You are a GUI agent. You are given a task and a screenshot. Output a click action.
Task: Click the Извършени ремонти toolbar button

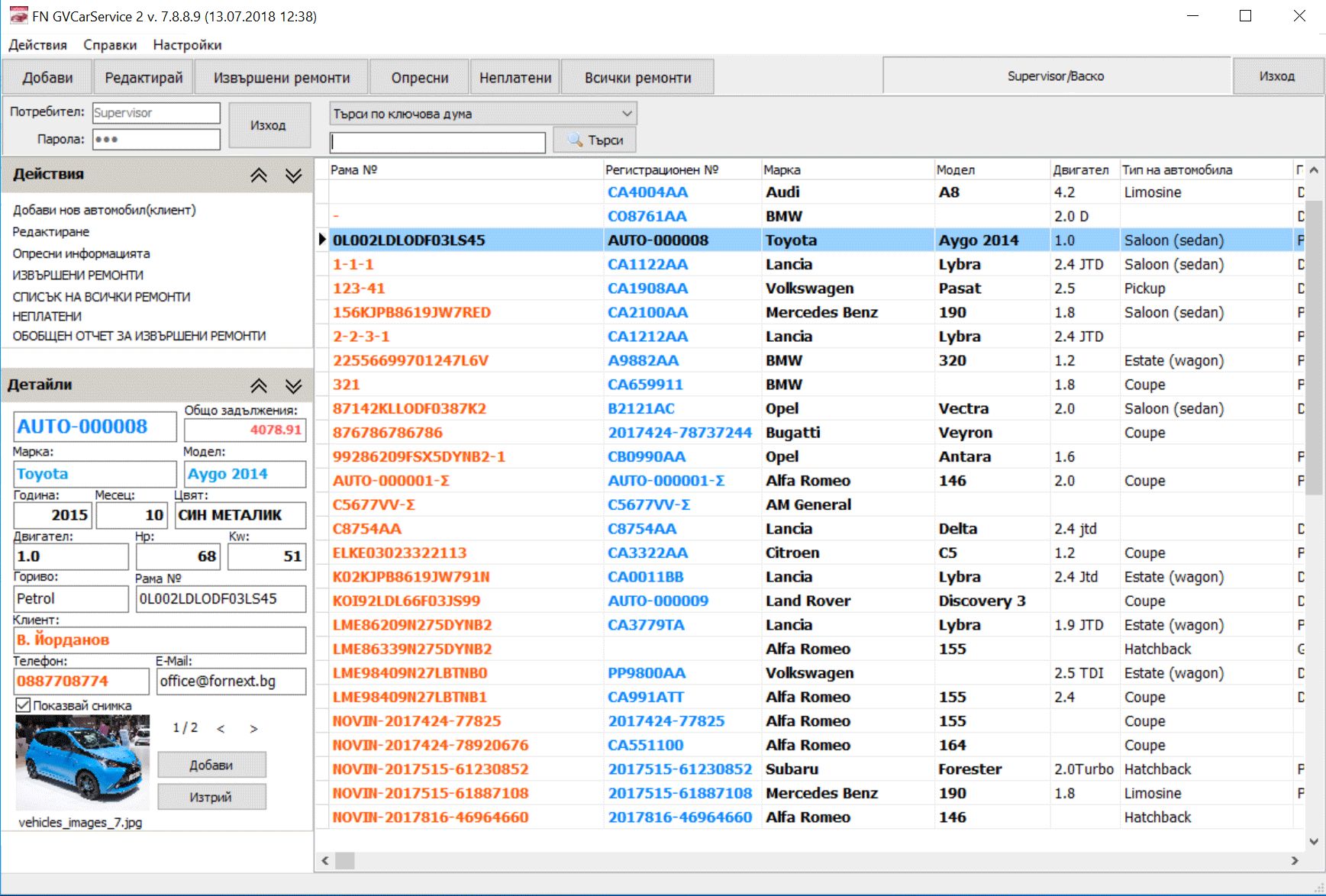pyautogui.click(x=282, y=77)
